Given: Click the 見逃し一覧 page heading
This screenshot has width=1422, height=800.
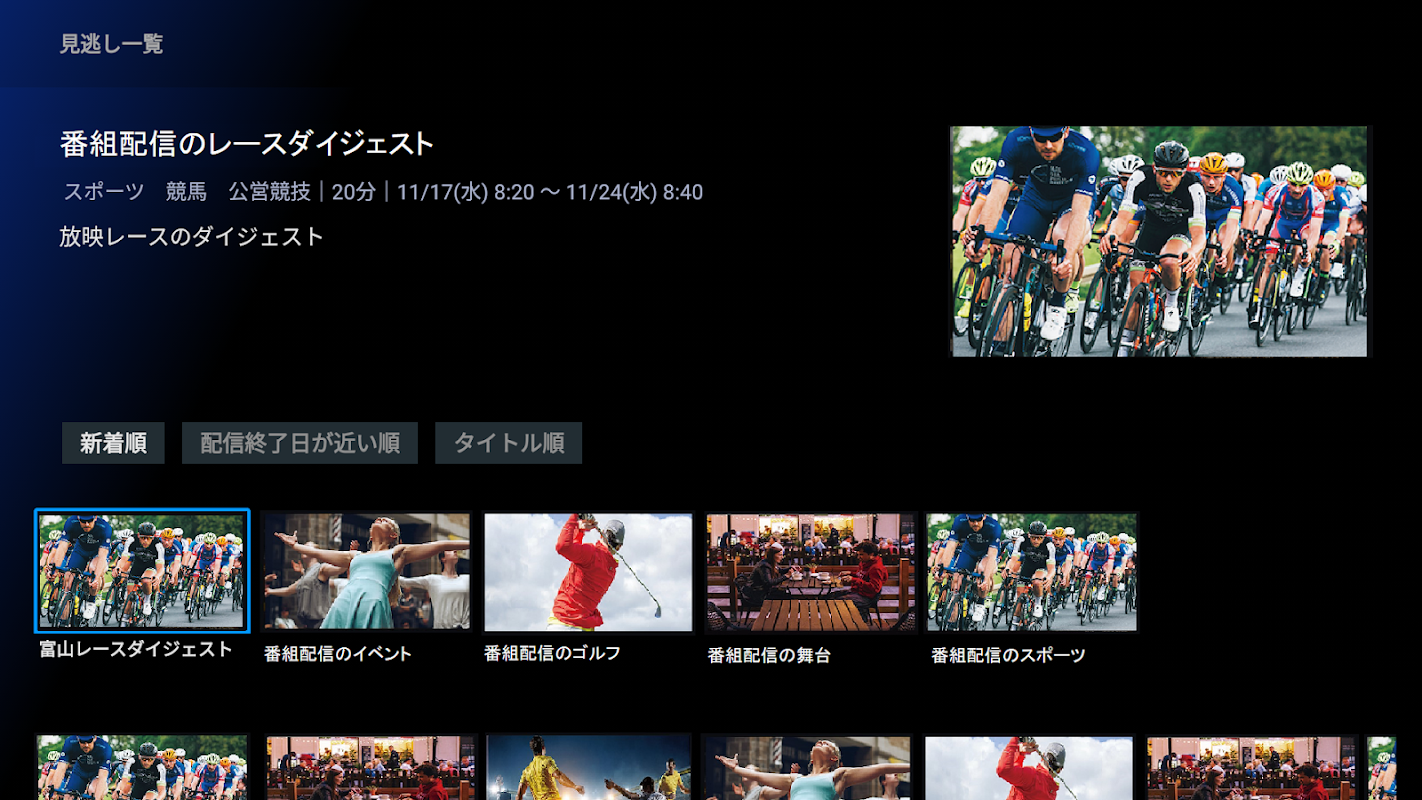Looking at the screenshot, I should tap(112, 44).
